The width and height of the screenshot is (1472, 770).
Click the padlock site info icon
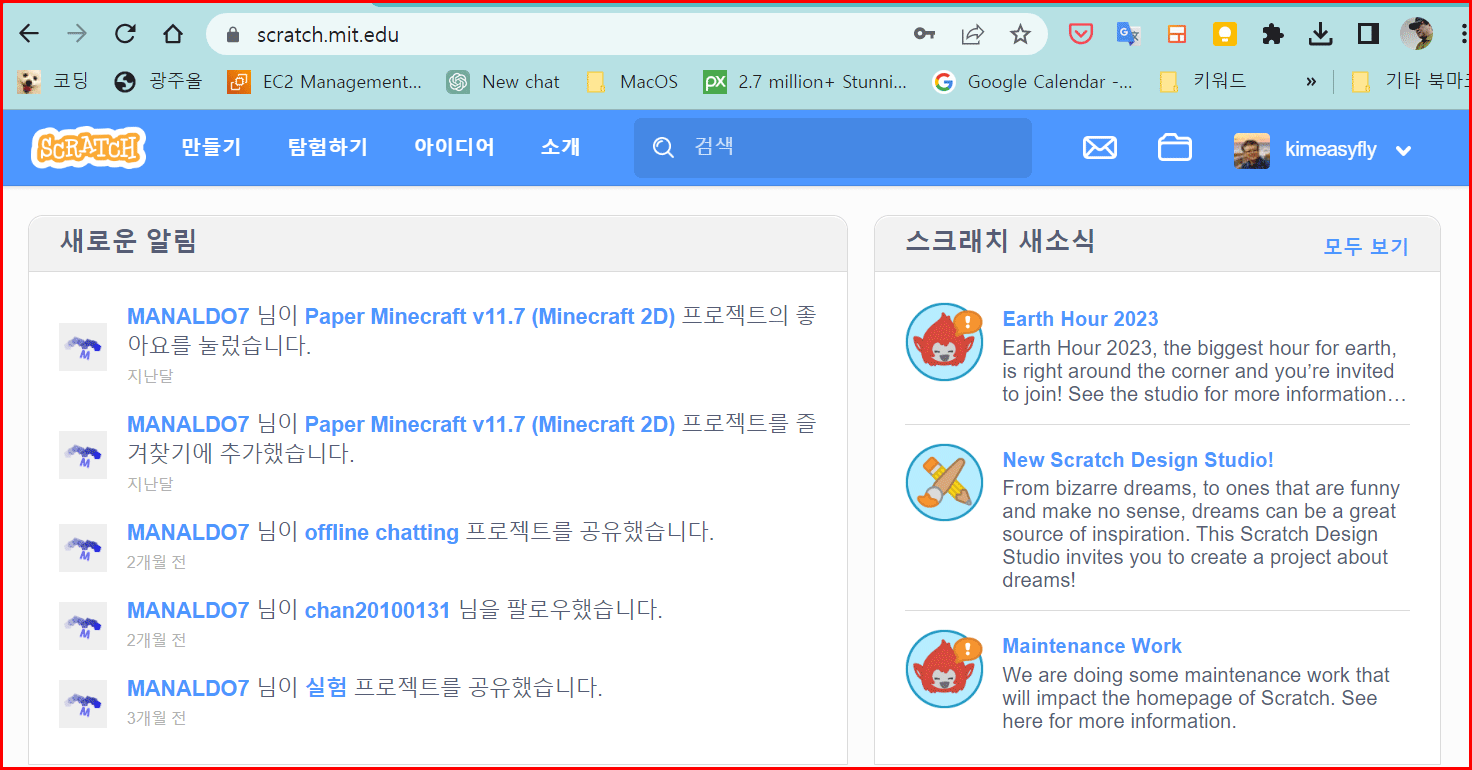click(x=234, y=35)
